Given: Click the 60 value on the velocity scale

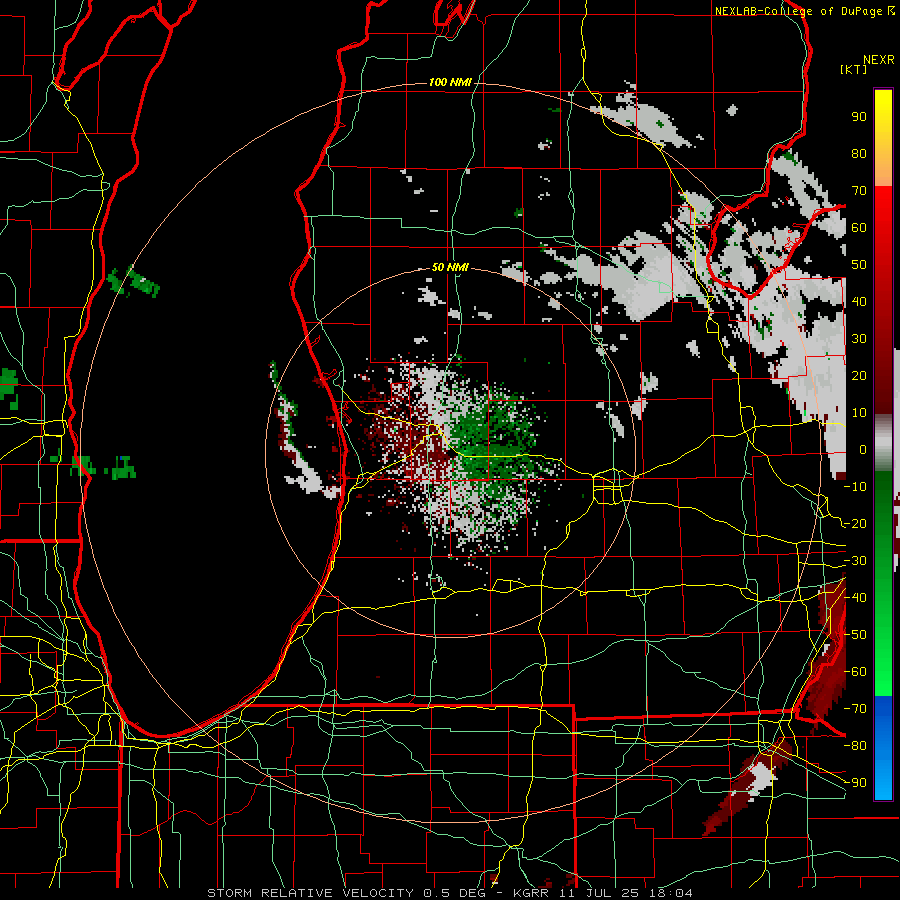Looking at the screenshot, I should 859,227.
